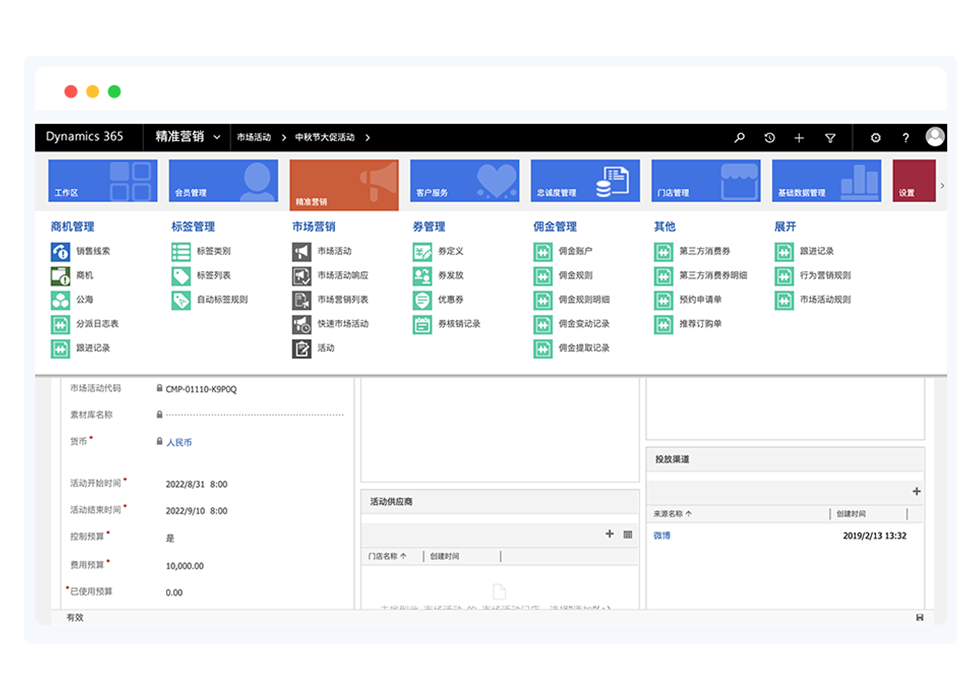The height and width of the screenshot is (700, 980).
Task: Expand the 中秋节大促活动 breadcrumb chevron
Action: tap(368, 137)
